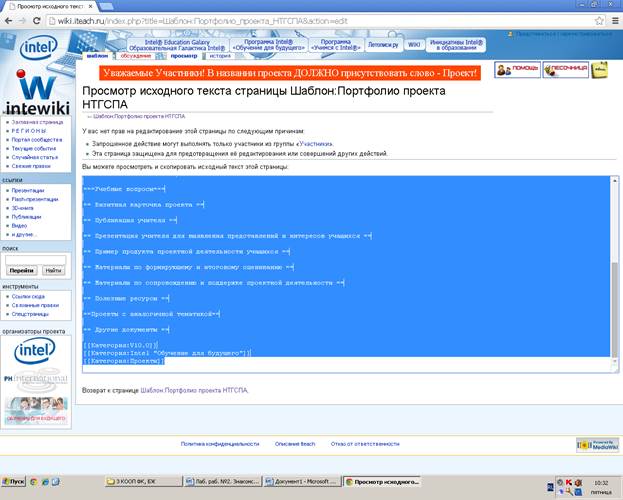
Task: Click the breadcrumb Шаблон:Портфолио проекта НТГСПА link
Action: (139, 116)
